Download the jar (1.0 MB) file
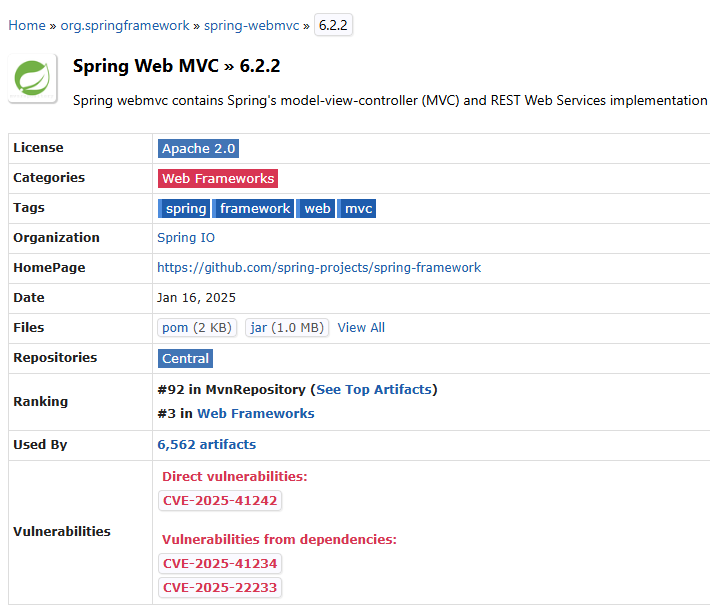This screenshot has height=610, width=710. pos(287,327)
